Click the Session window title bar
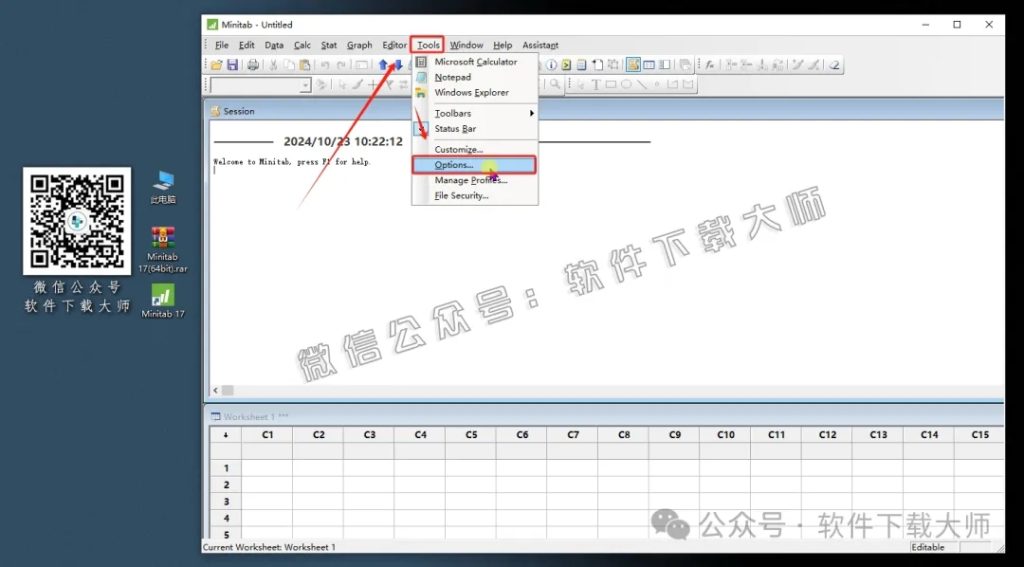Viewport: 1024px width, 567px height. point(604,111)
